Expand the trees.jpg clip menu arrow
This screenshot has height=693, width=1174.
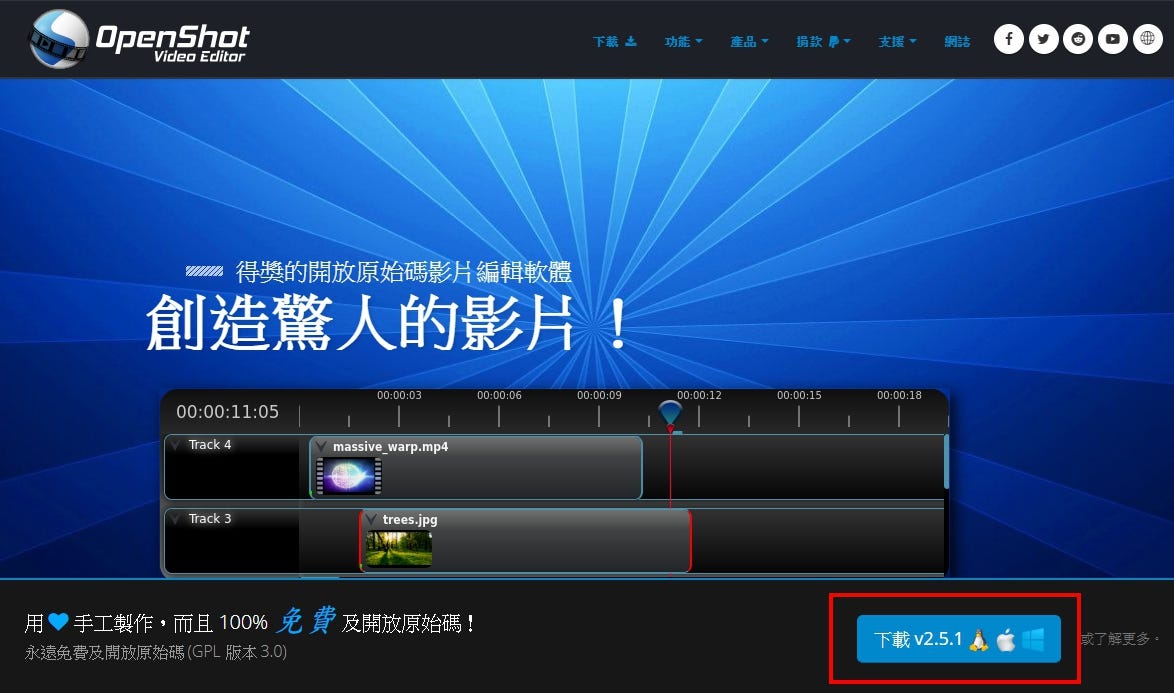pyautogui.click(x=371, y=519)
